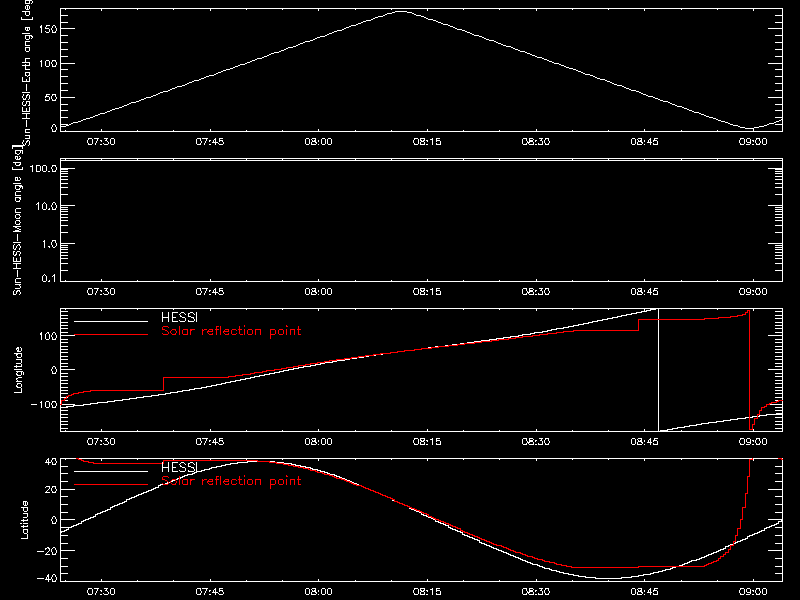Click the 0.1 tick label on Moon angle axis

pyautogui.click(x=49, y=278)
